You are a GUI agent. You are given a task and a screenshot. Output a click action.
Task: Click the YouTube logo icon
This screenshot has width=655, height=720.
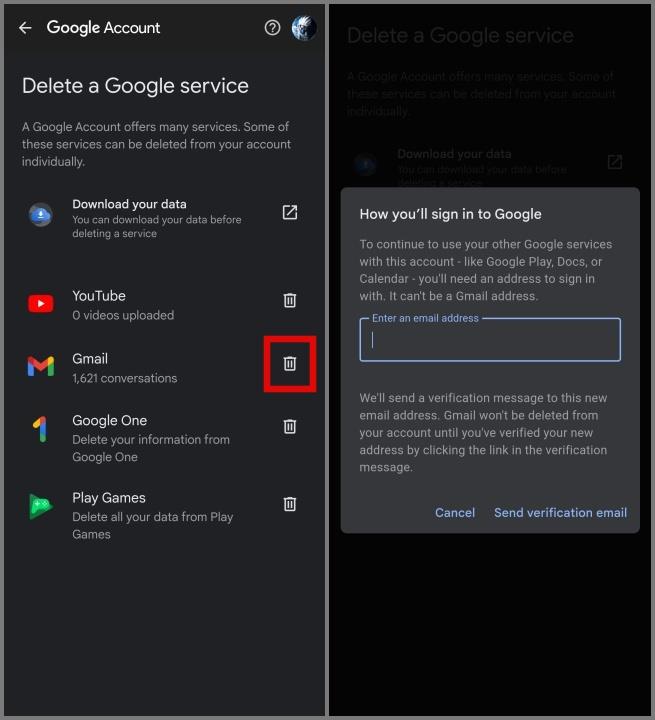point(41,304)
